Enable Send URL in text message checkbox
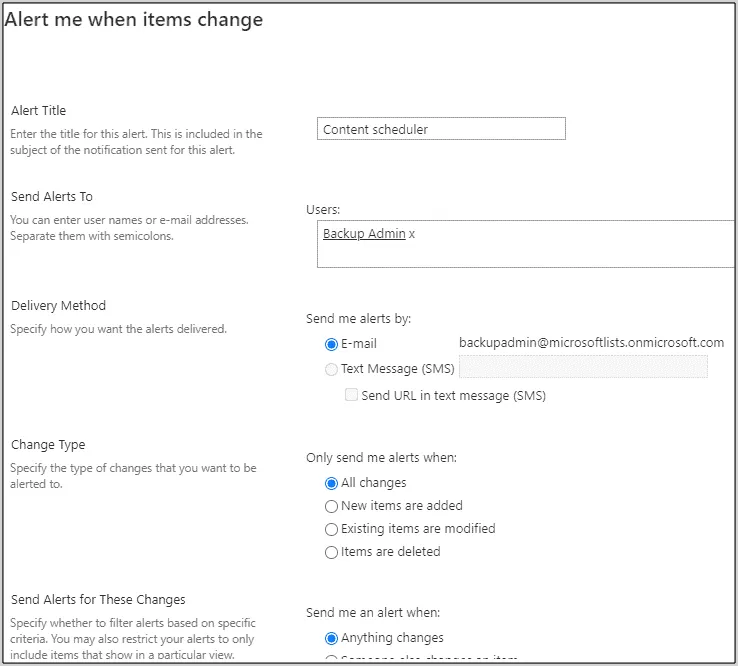Screen dimensions: 738x666 (351, 395)
